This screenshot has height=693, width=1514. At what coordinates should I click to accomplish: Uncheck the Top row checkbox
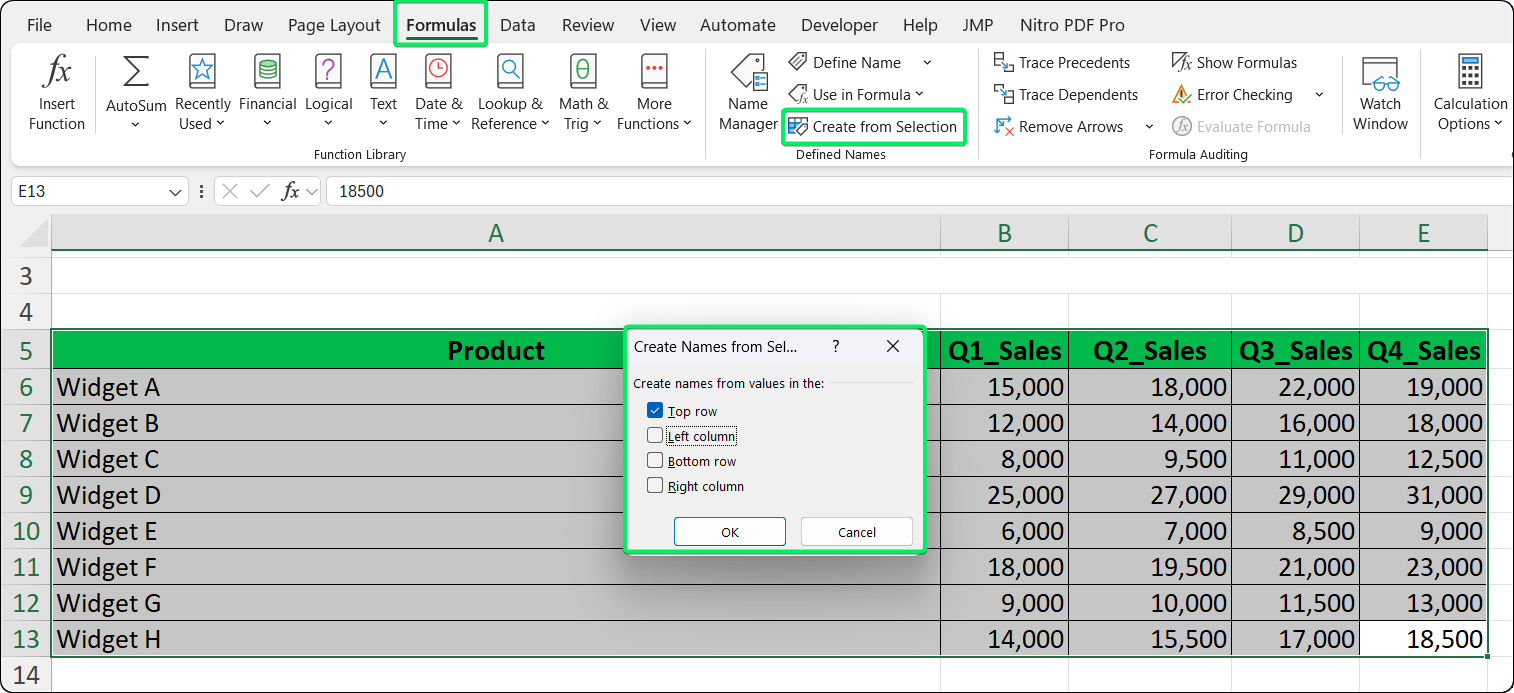point(656,410)
